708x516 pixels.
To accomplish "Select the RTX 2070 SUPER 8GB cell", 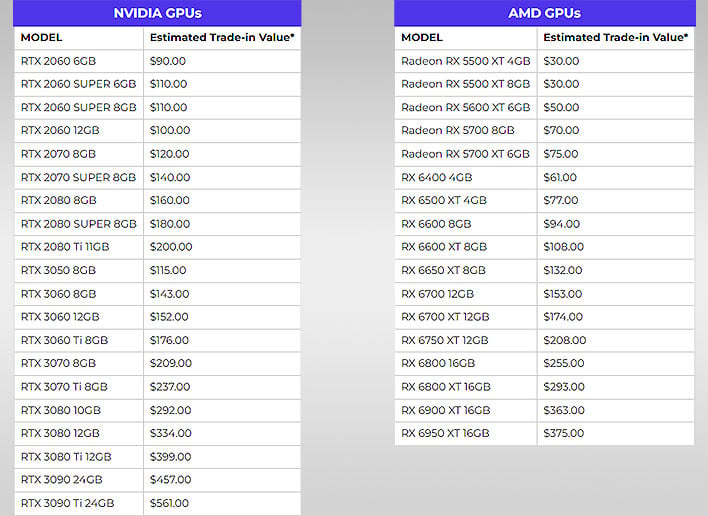I will click(x=79, y=177).
